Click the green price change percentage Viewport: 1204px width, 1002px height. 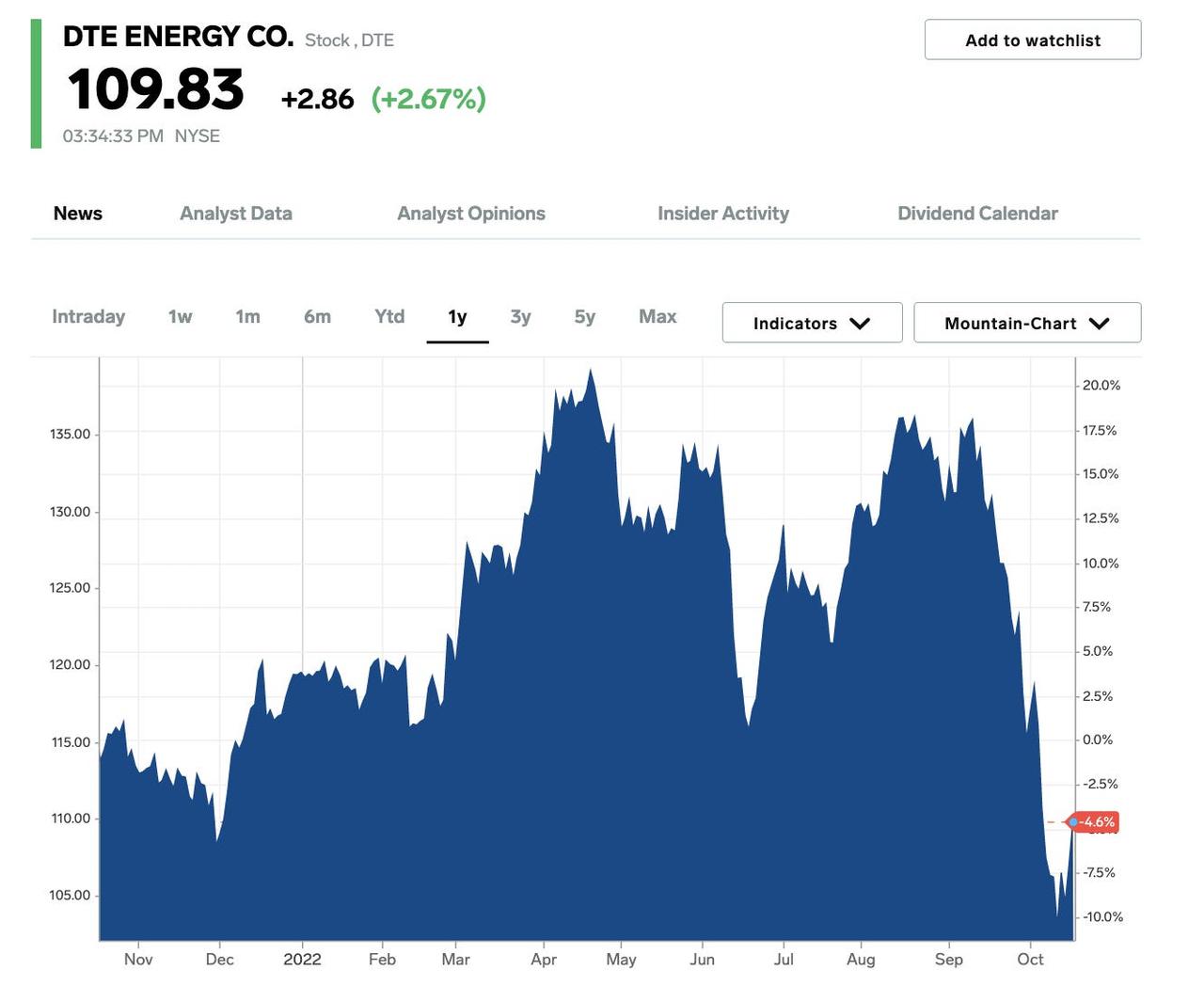tap(429, 98)
